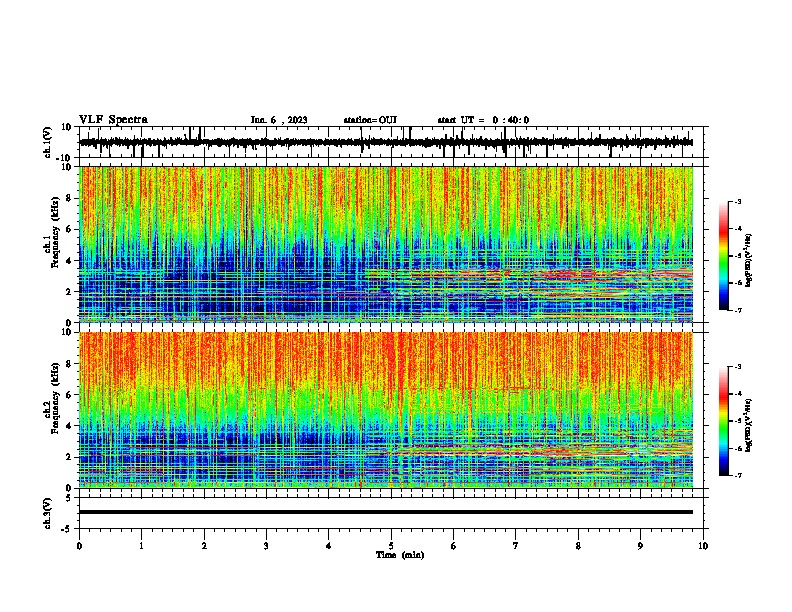This screenshot has width=792, height=612.
Task: Click the ch.2 color bar "log(PSD)" label
Action: point(749,425)
